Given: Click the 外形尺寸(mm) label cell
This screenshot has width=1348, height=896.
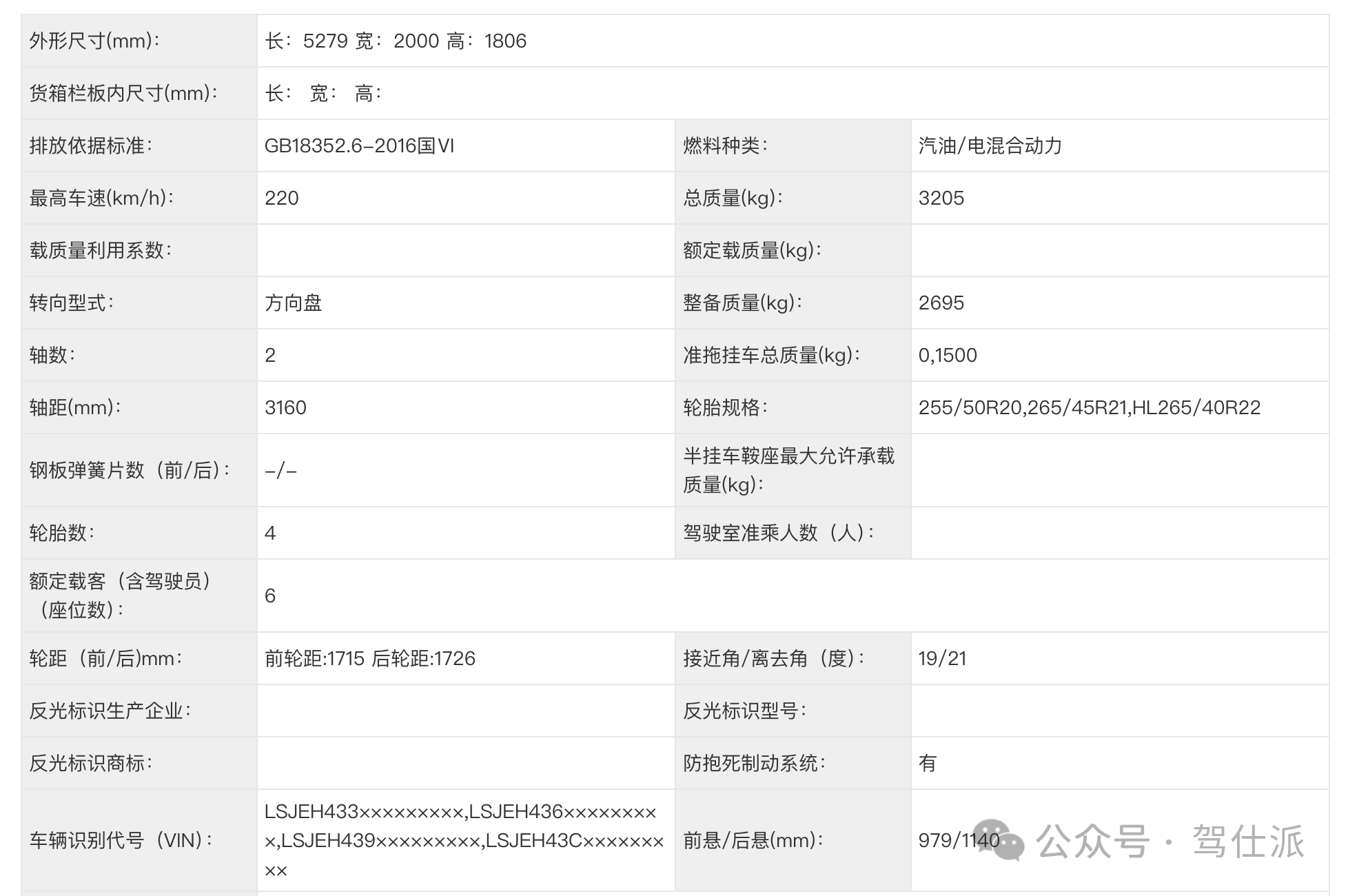Looking at the screenshot, I should pyautogui.click(x=95, y=41).
